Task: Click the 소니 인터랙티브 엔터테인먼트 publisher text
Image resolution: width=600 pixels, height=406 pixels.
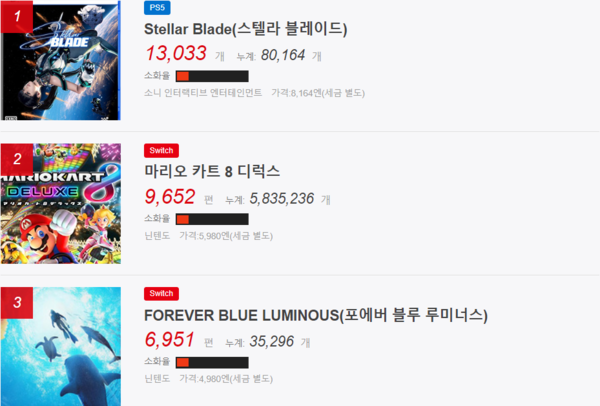Action: click(x=203, y=93)
